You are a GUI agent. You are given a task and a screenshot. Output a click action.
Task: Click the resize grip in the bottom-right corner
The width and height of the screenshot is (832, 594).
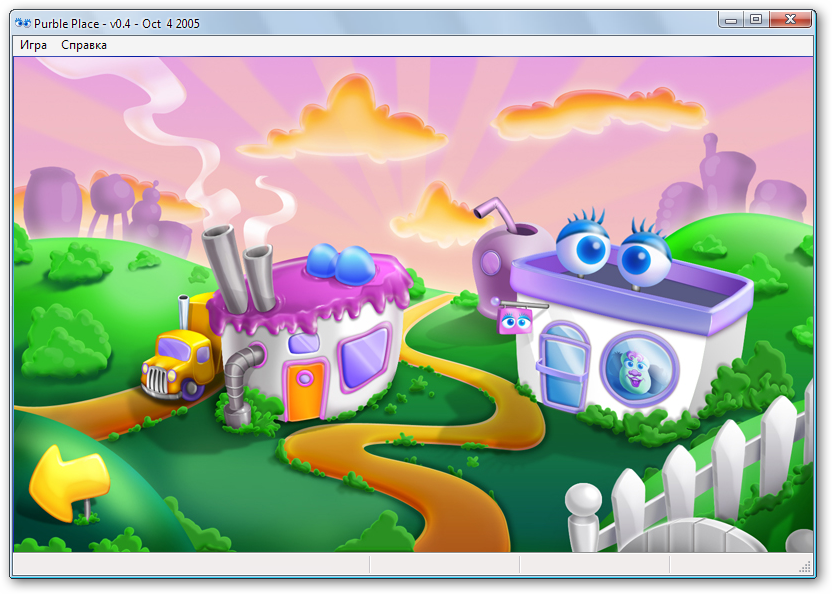[x=808, y=568]
